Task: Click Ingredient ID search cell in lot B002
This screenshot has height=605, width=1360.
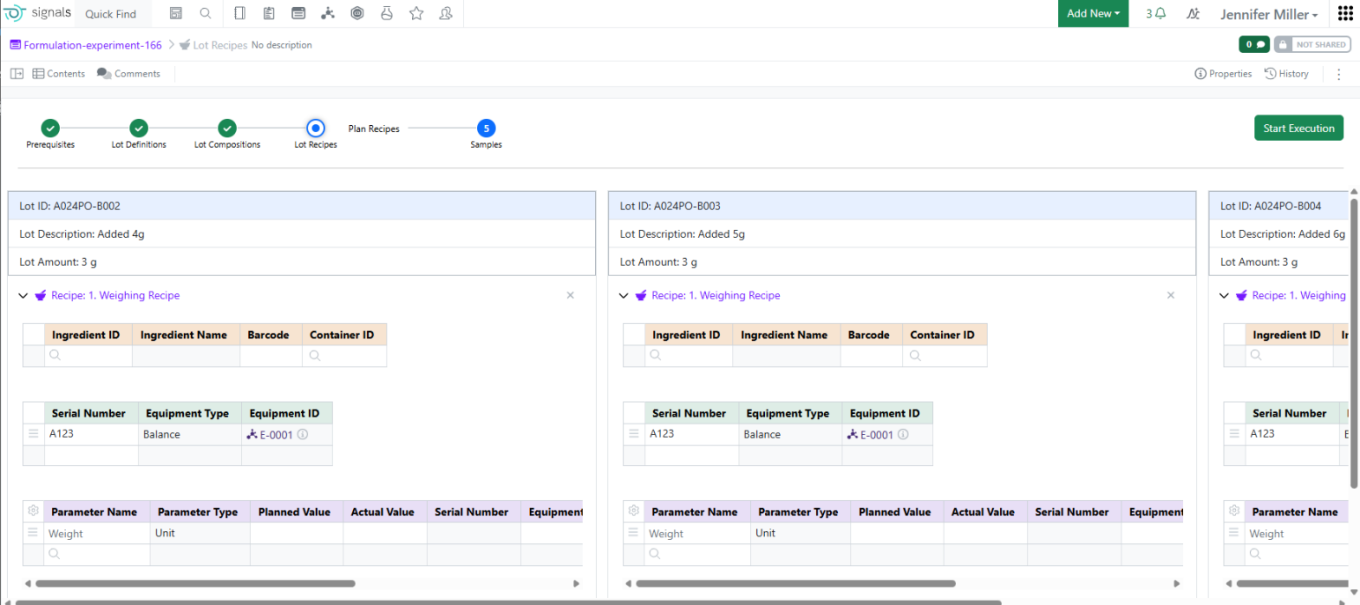Action: click(88, 356)
